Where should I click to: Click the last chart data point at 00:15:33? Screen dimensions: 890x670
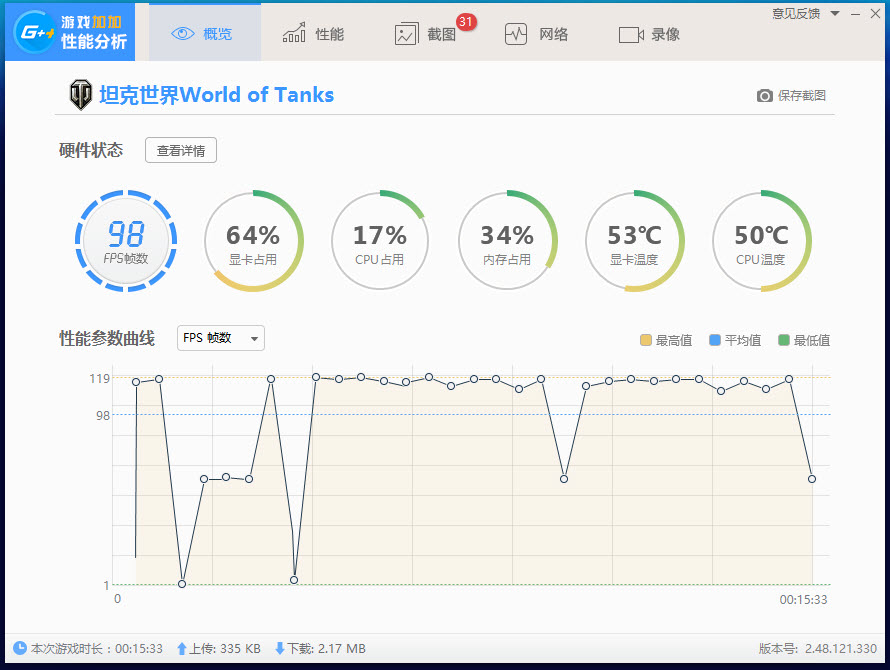pyautogui.click(x=812, y=479)
